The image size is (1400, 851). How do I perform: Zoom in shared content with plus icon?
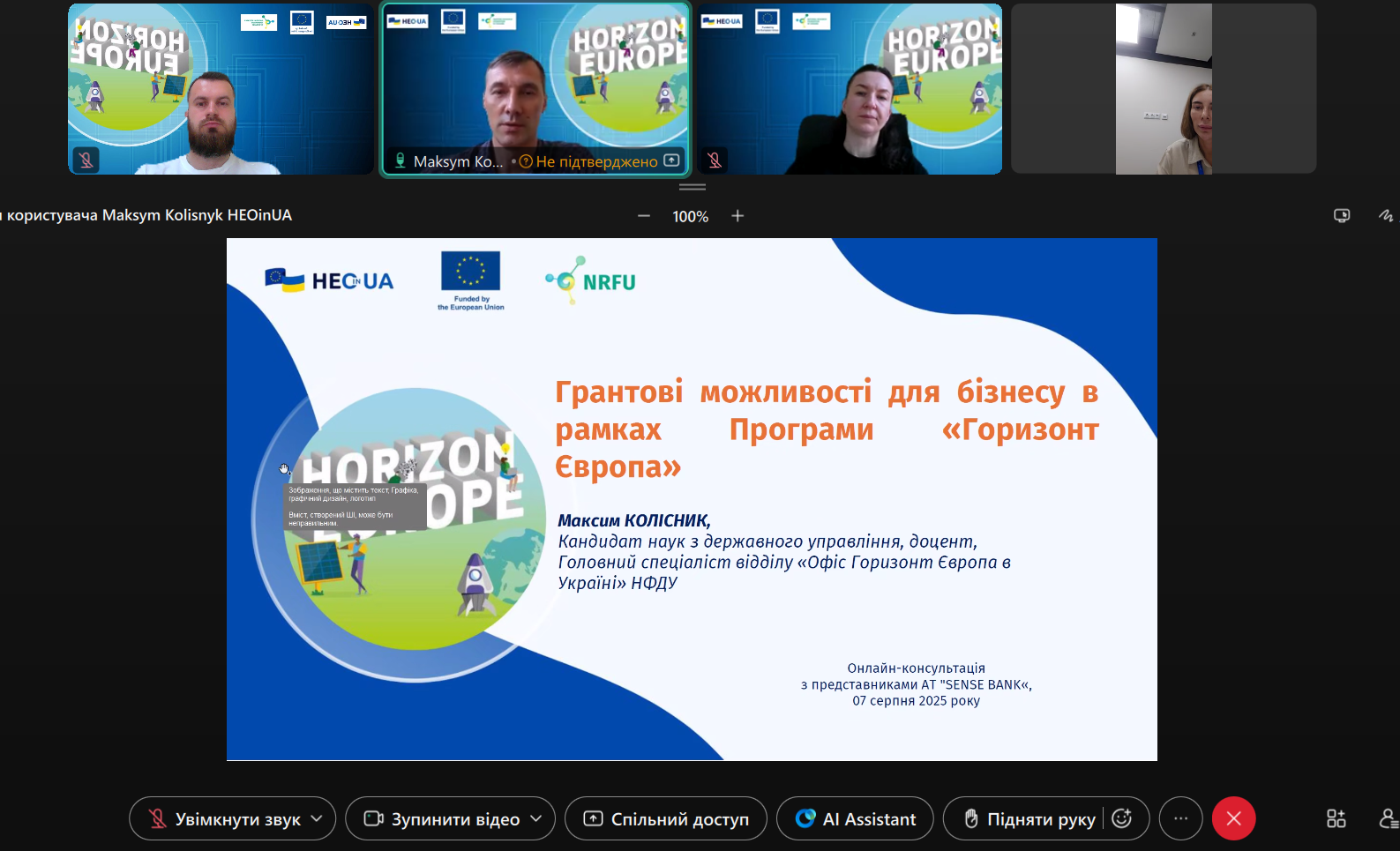tap(737, 216)
